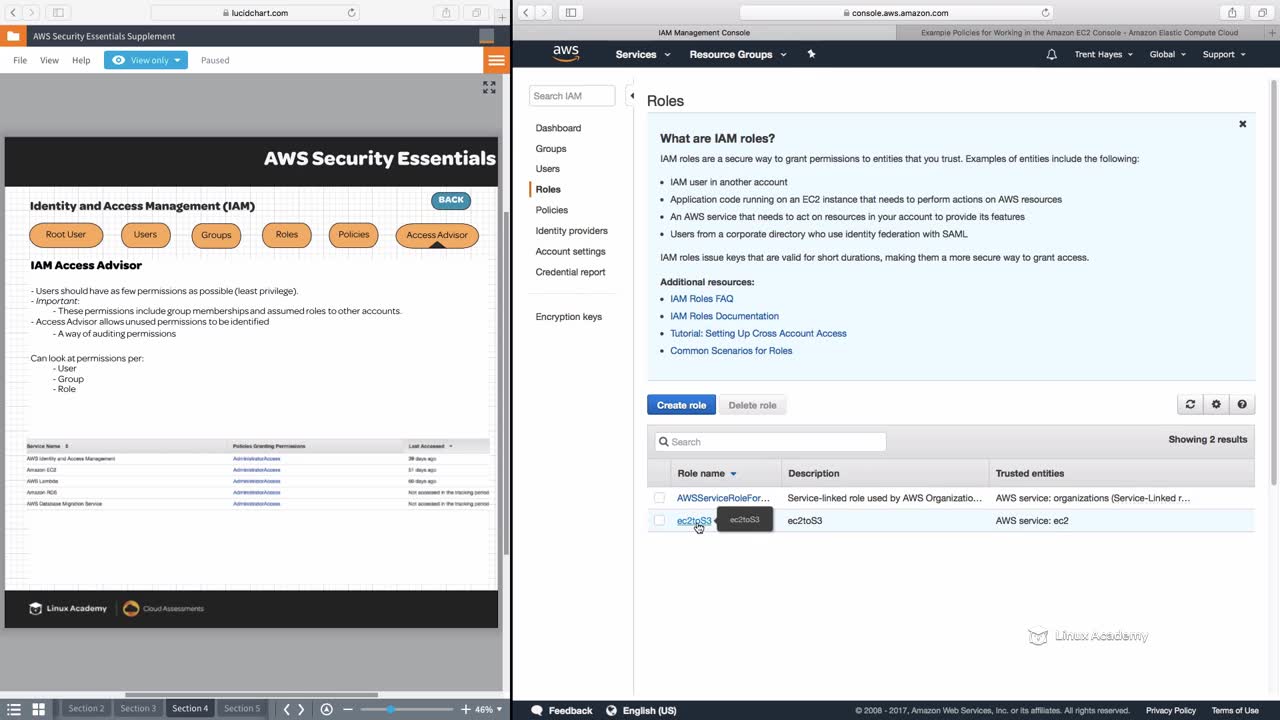Image resolution: width=1280 pixels, height=720 pixels.
Task: Open the roles help question mark icon
Action: [1242, 405]
